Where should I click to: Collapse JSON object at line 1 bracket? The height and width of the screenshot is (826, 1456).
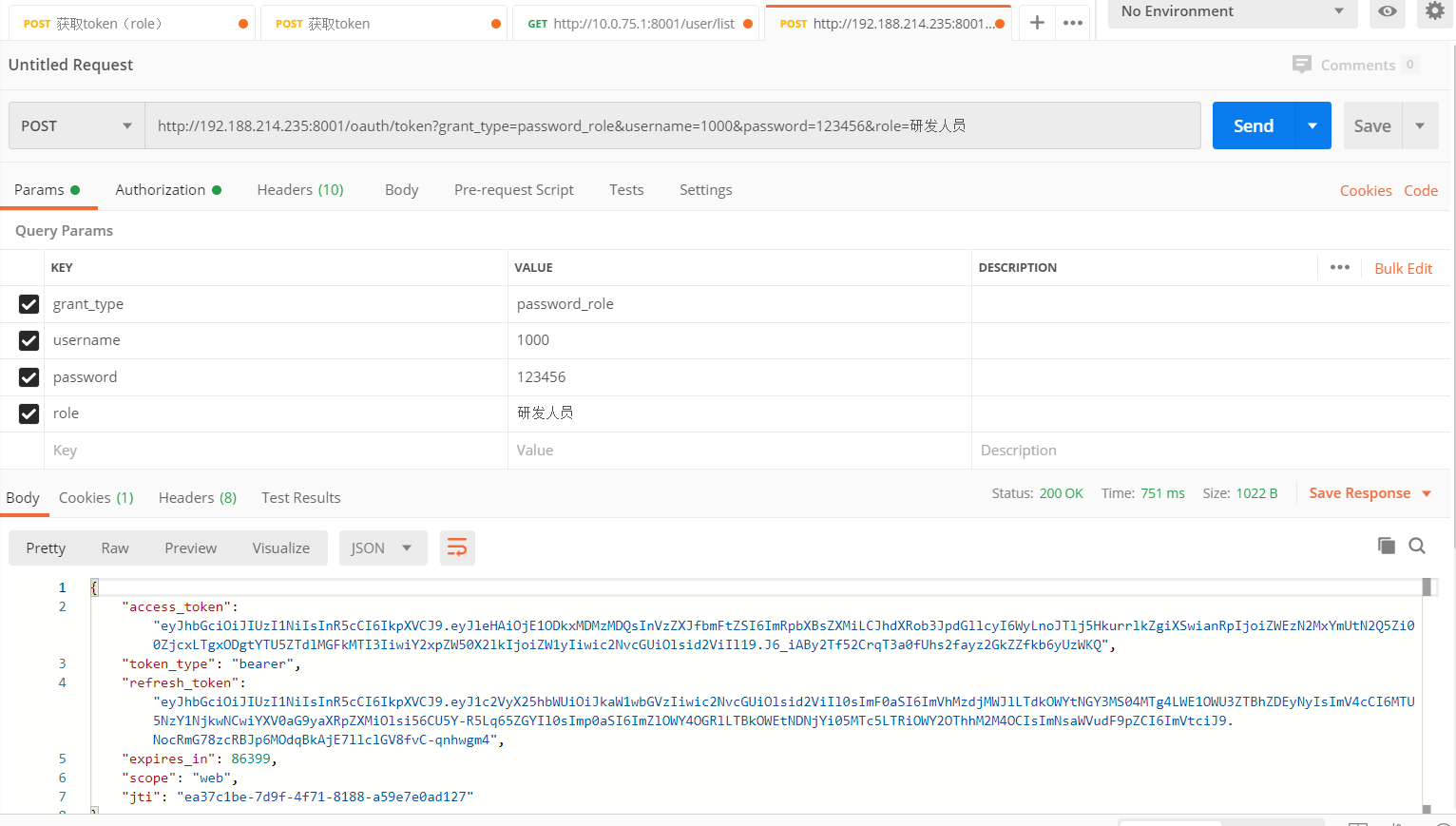point(94,587)
